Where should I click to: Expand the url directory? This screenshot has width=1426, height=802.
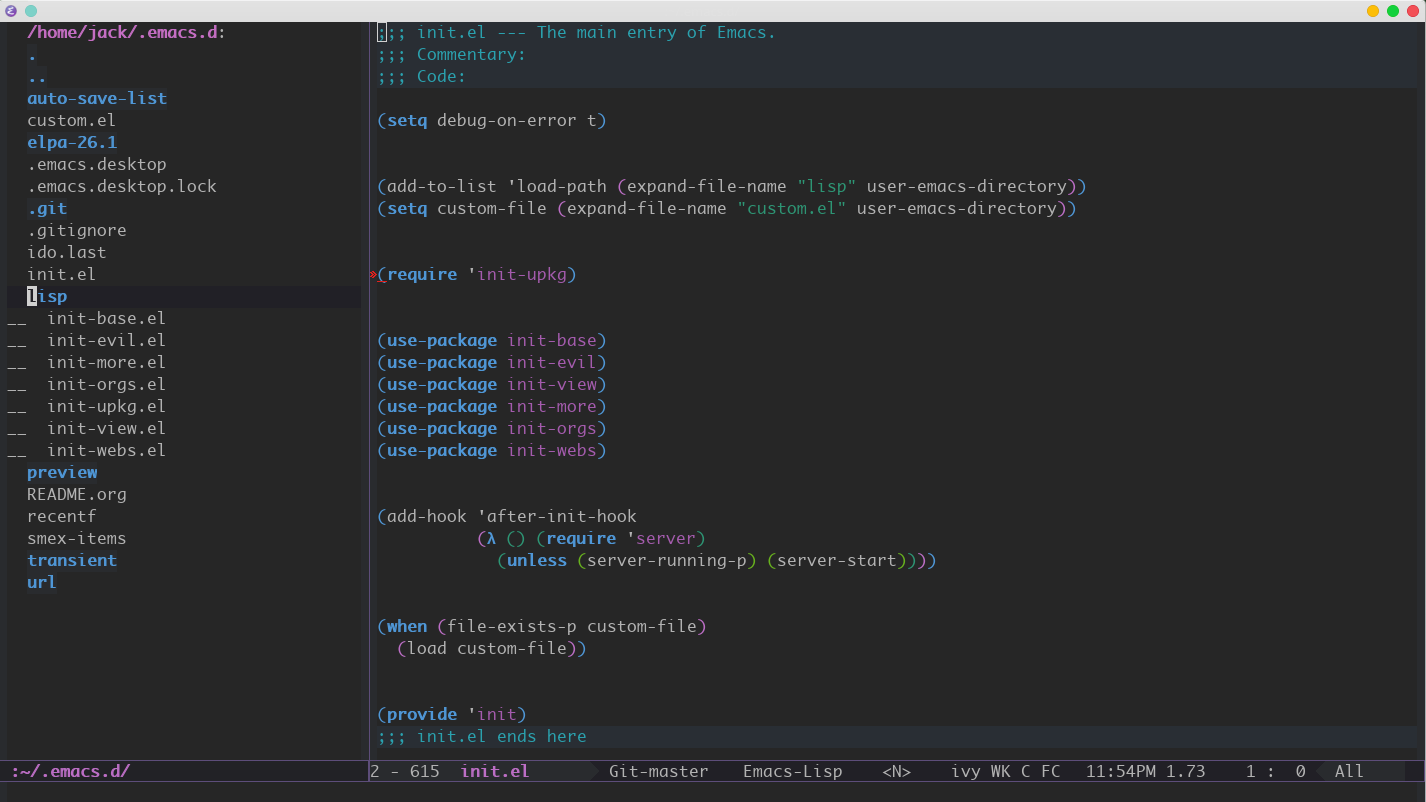pyautogui.click(x=42, y=582)
